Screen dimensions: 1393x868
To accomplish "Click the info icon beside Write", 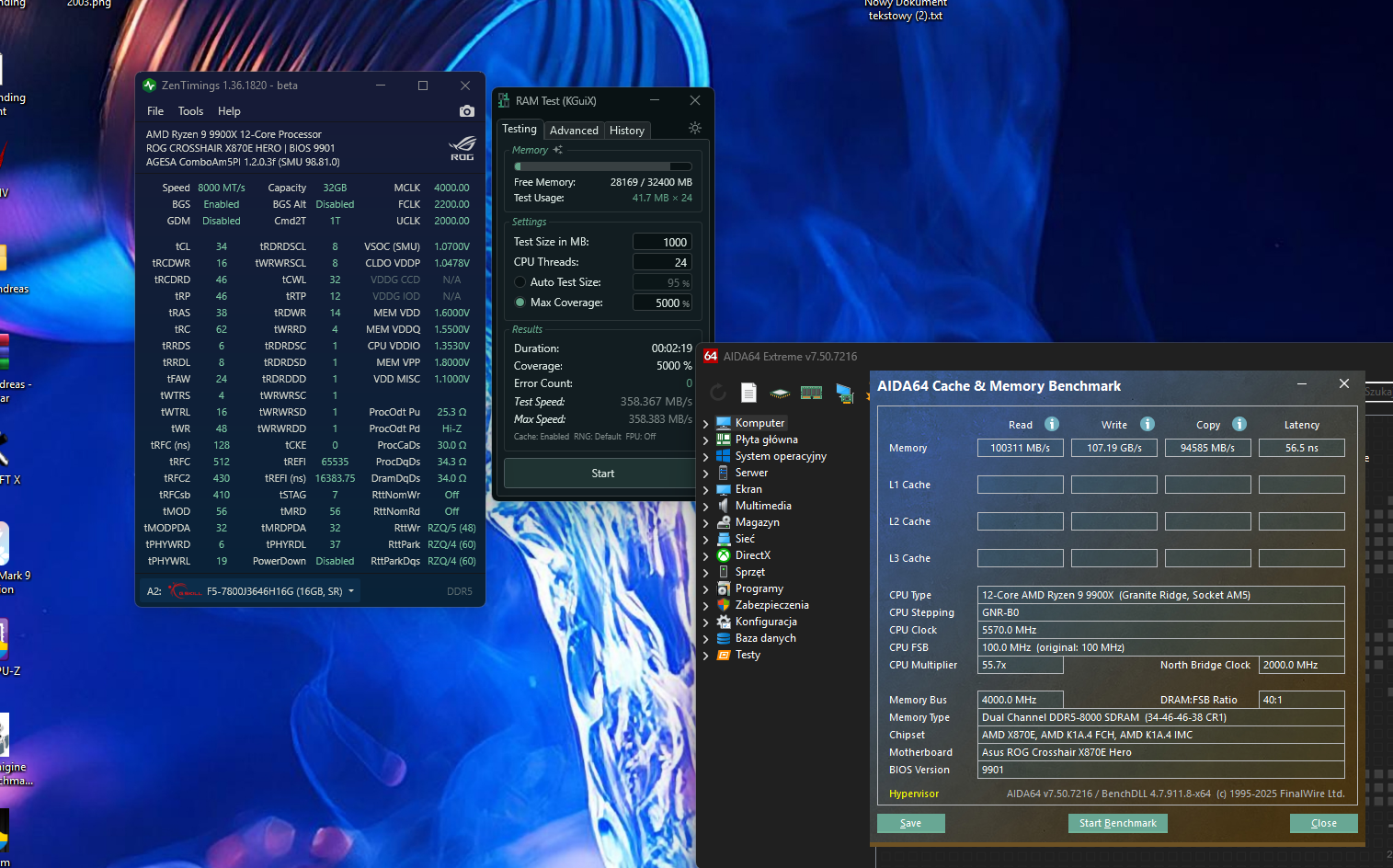I will click(1148, 424).
